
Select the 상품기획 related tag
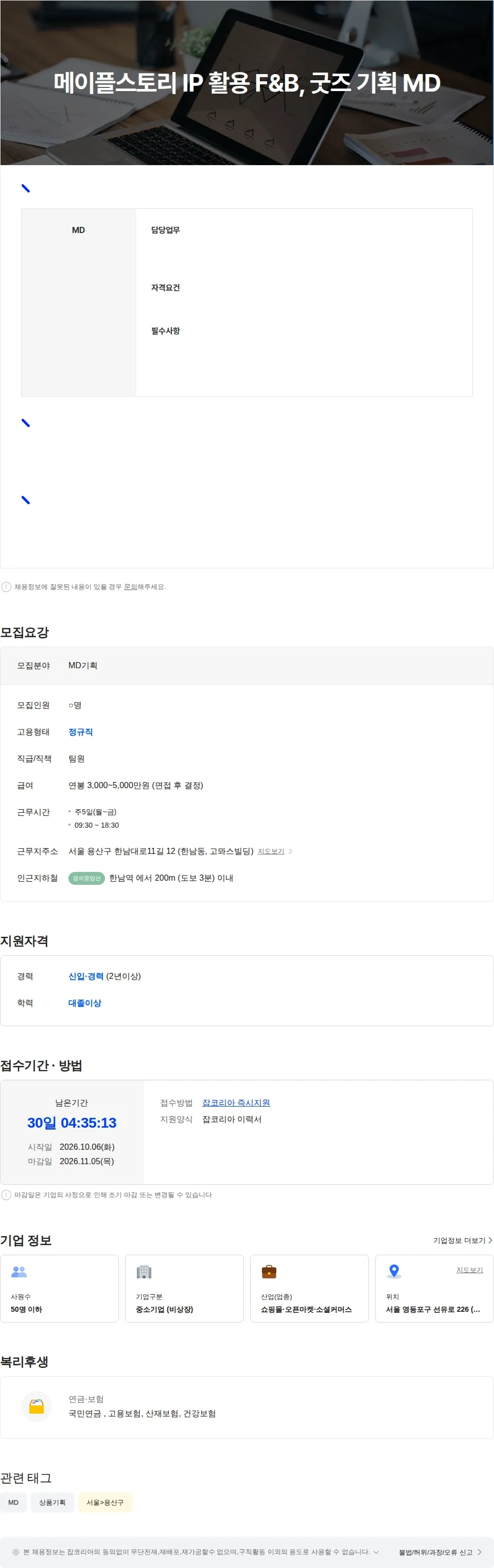[x=52, y=1502]
